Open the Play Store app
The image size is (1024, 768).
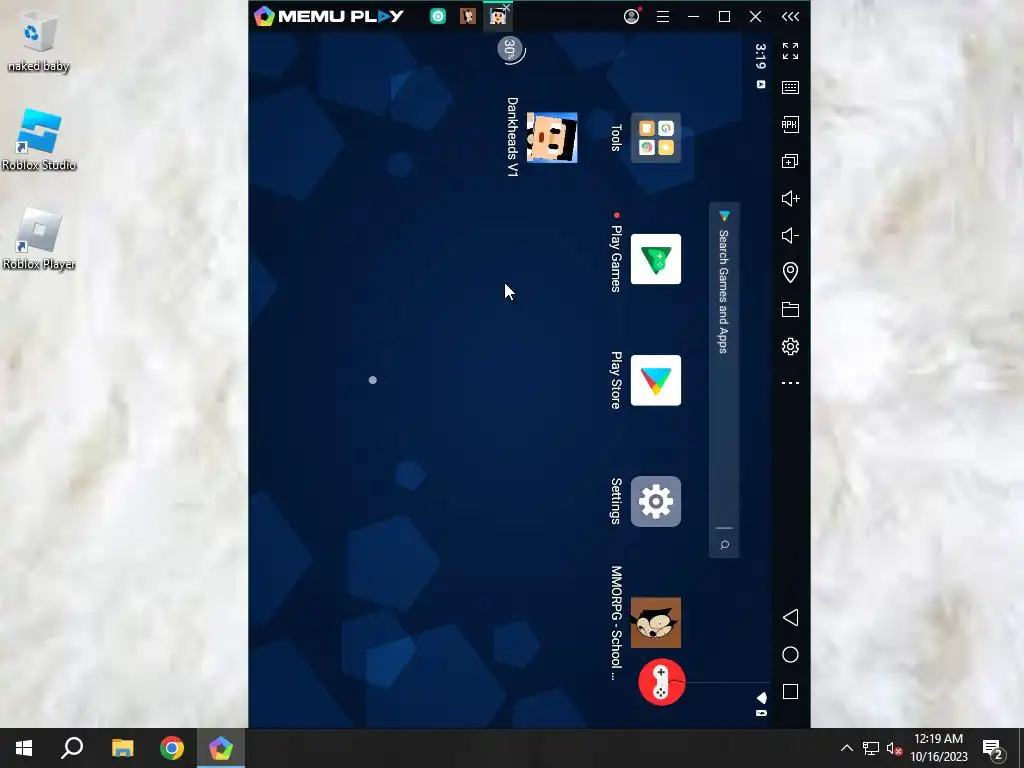coord(656,381)
